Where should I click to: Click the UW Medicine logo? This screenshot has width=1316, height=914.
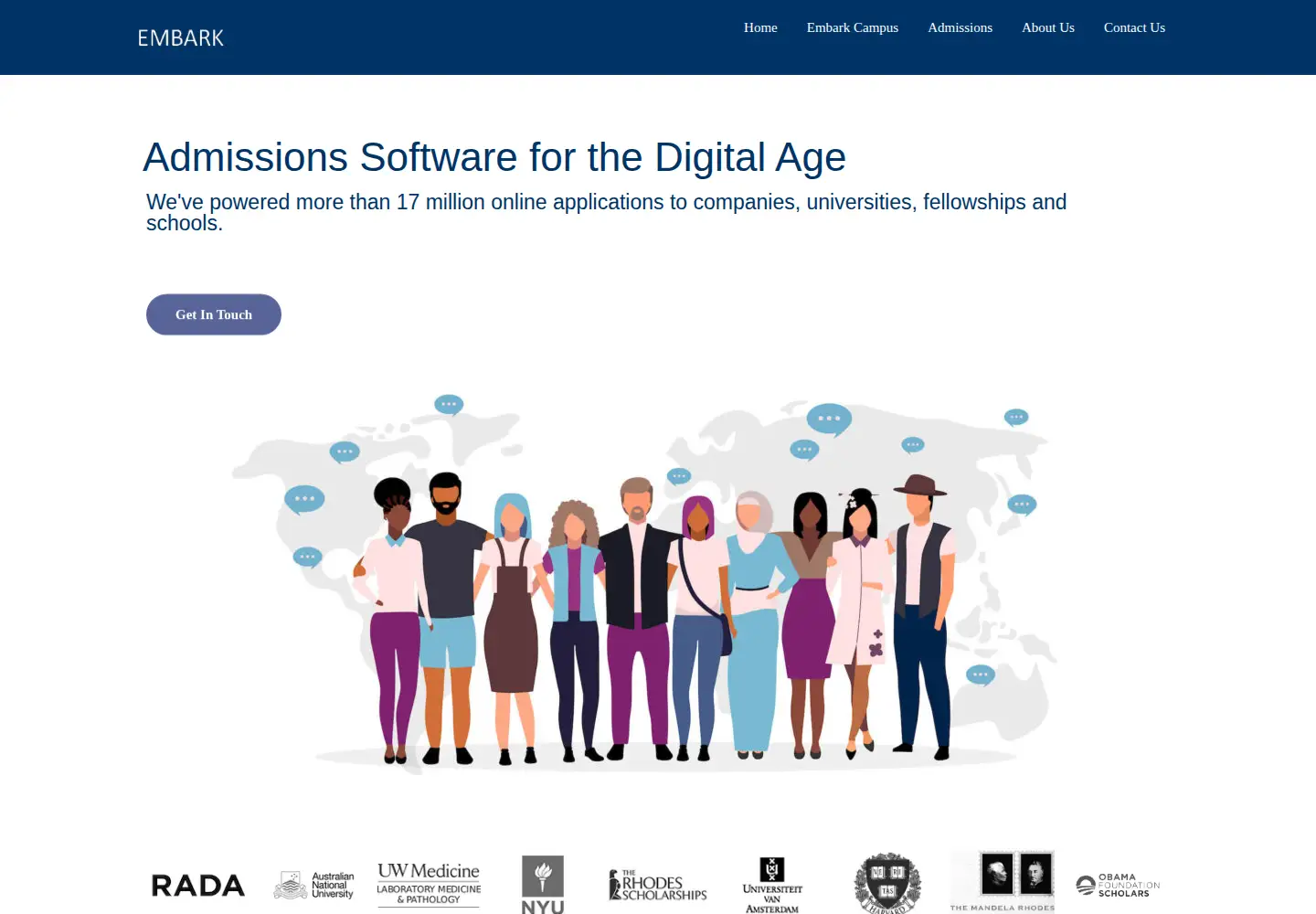click(429, 884)
